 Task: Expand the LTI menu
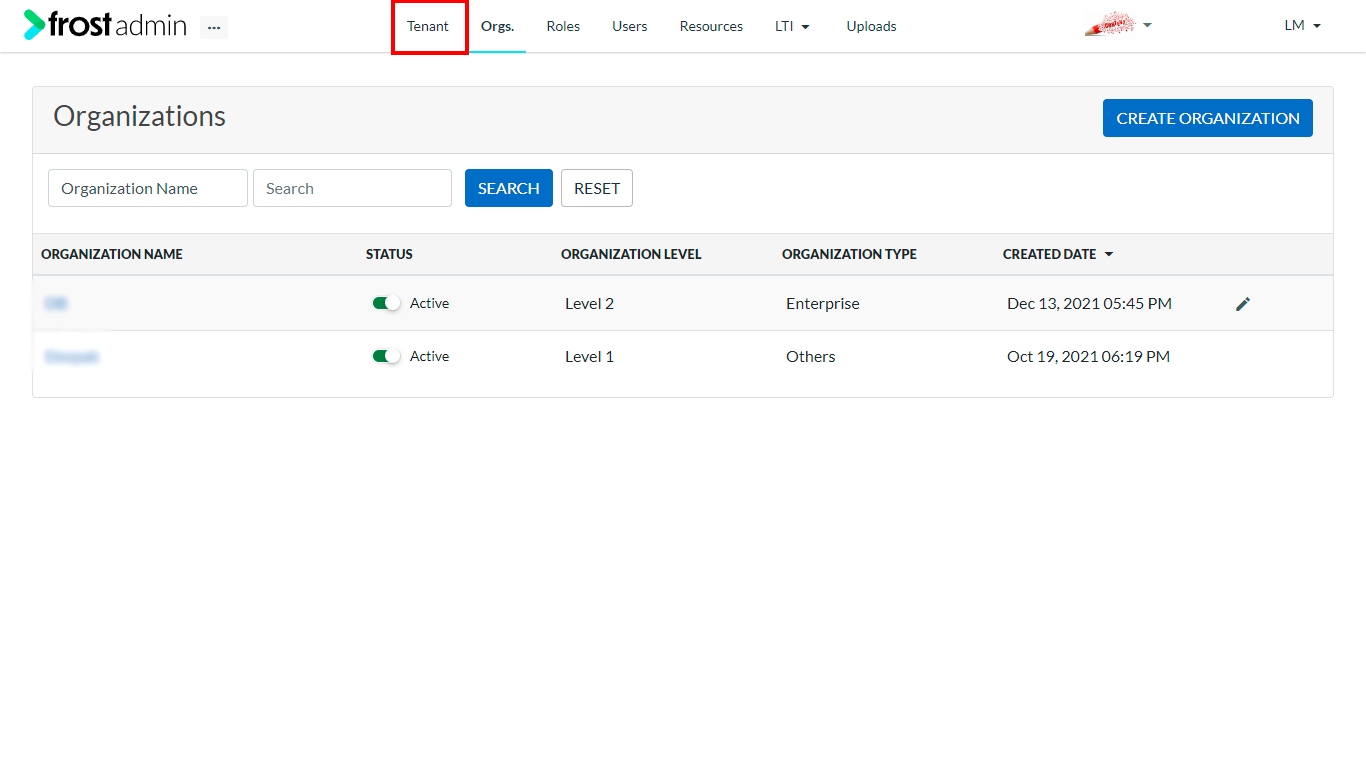[x=792, y=26]
